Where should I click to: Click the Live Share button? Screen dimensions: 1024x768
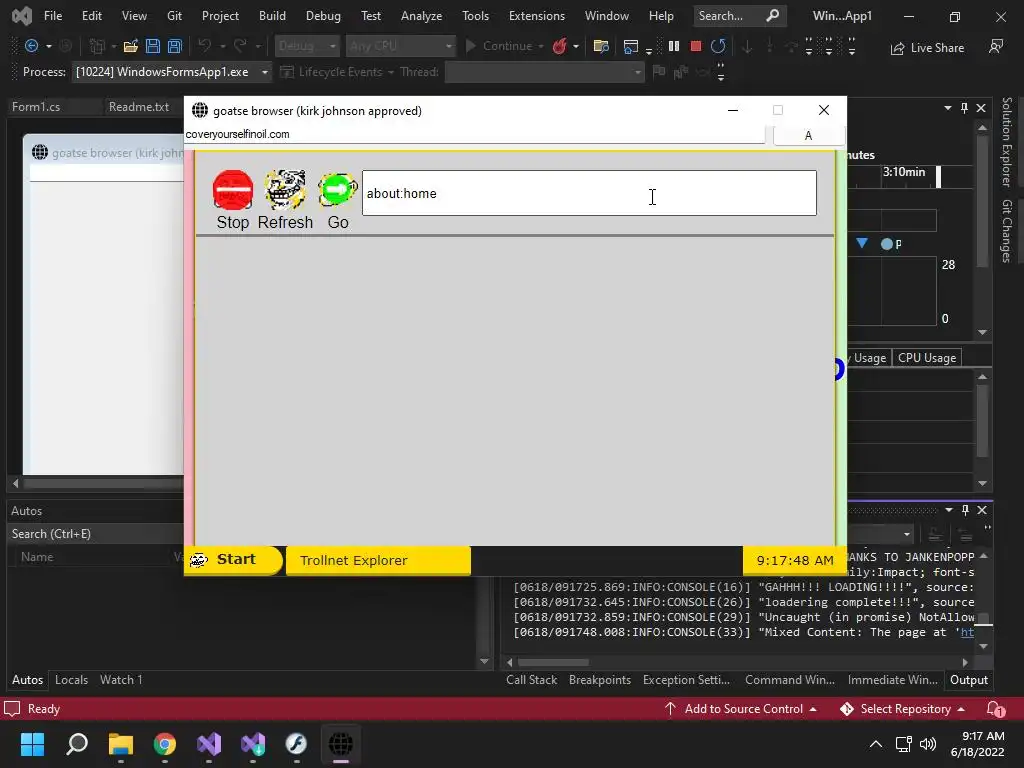click(x=927, y=48)
